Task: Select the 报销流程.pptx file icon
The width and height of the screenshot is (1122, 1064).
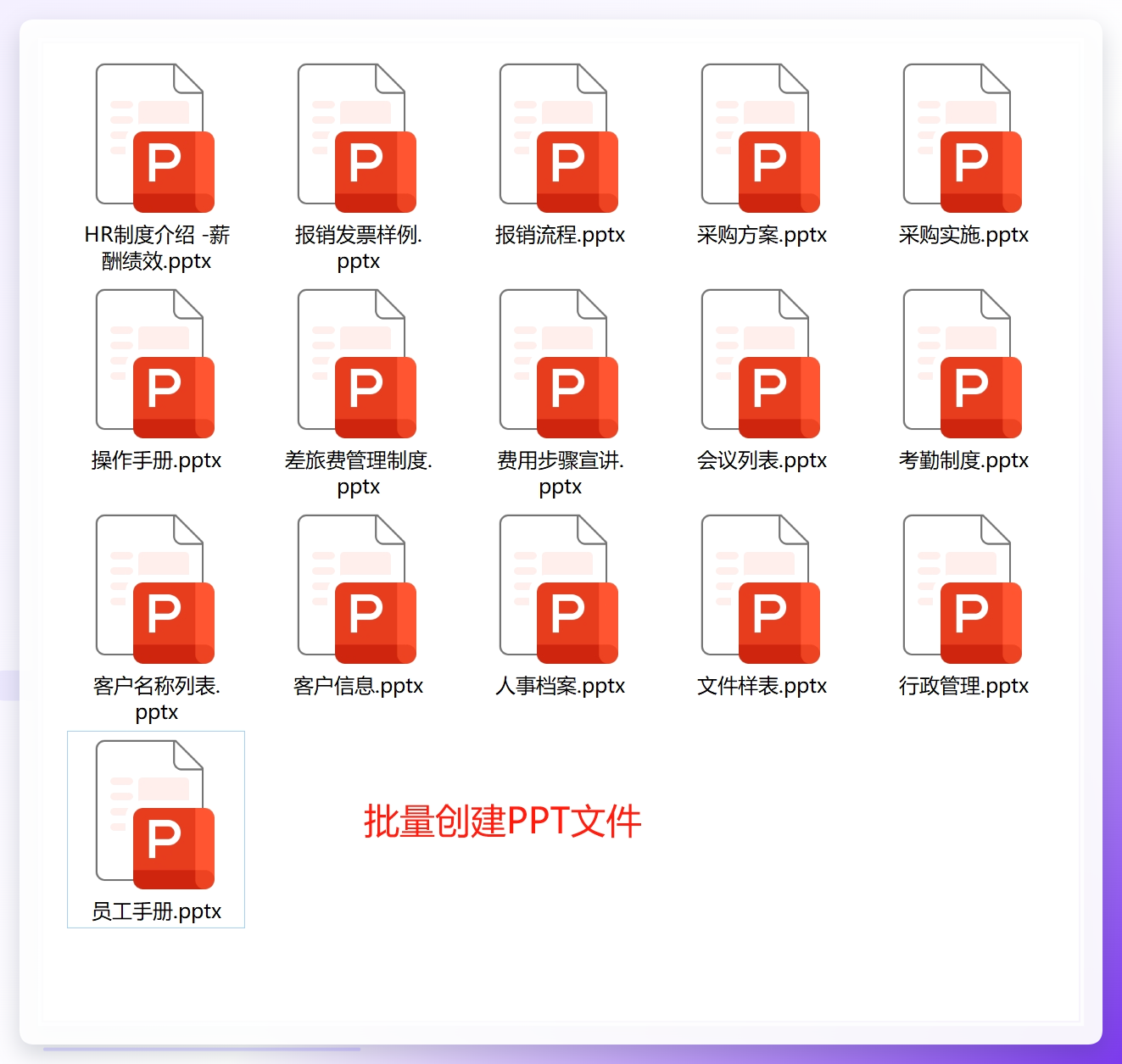Action: click(559, 138)
